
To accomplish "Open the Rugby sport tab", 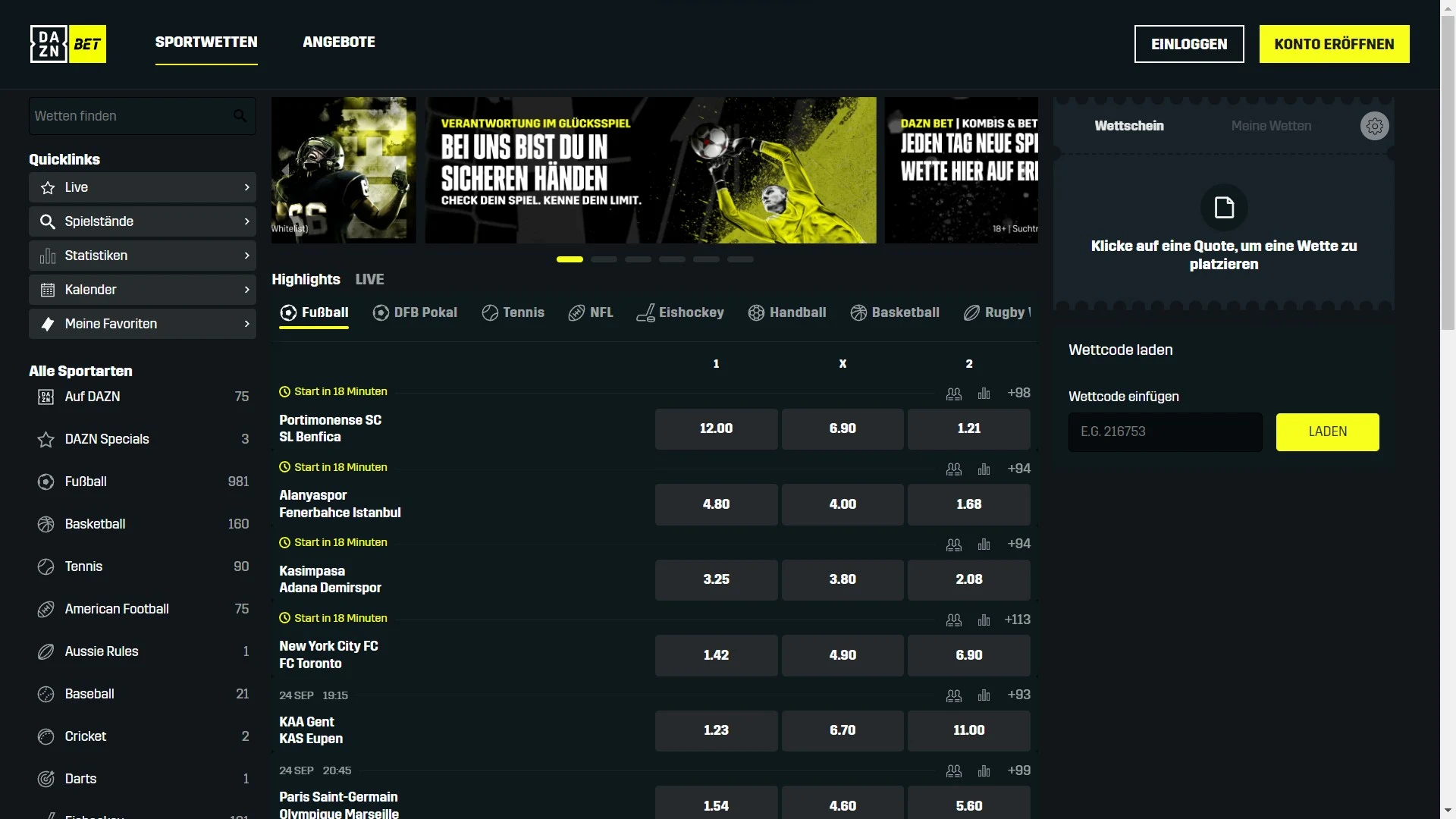I will [x=996, y=312].
